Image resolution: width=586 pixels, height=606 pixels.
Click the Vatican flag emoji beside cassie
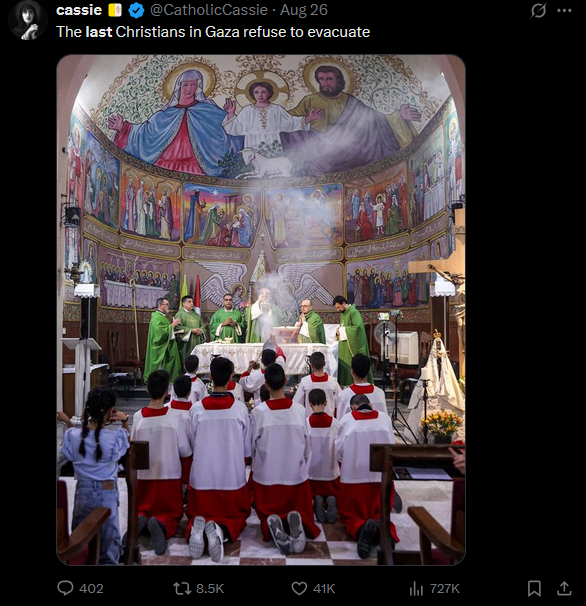[x=115, y=10]
